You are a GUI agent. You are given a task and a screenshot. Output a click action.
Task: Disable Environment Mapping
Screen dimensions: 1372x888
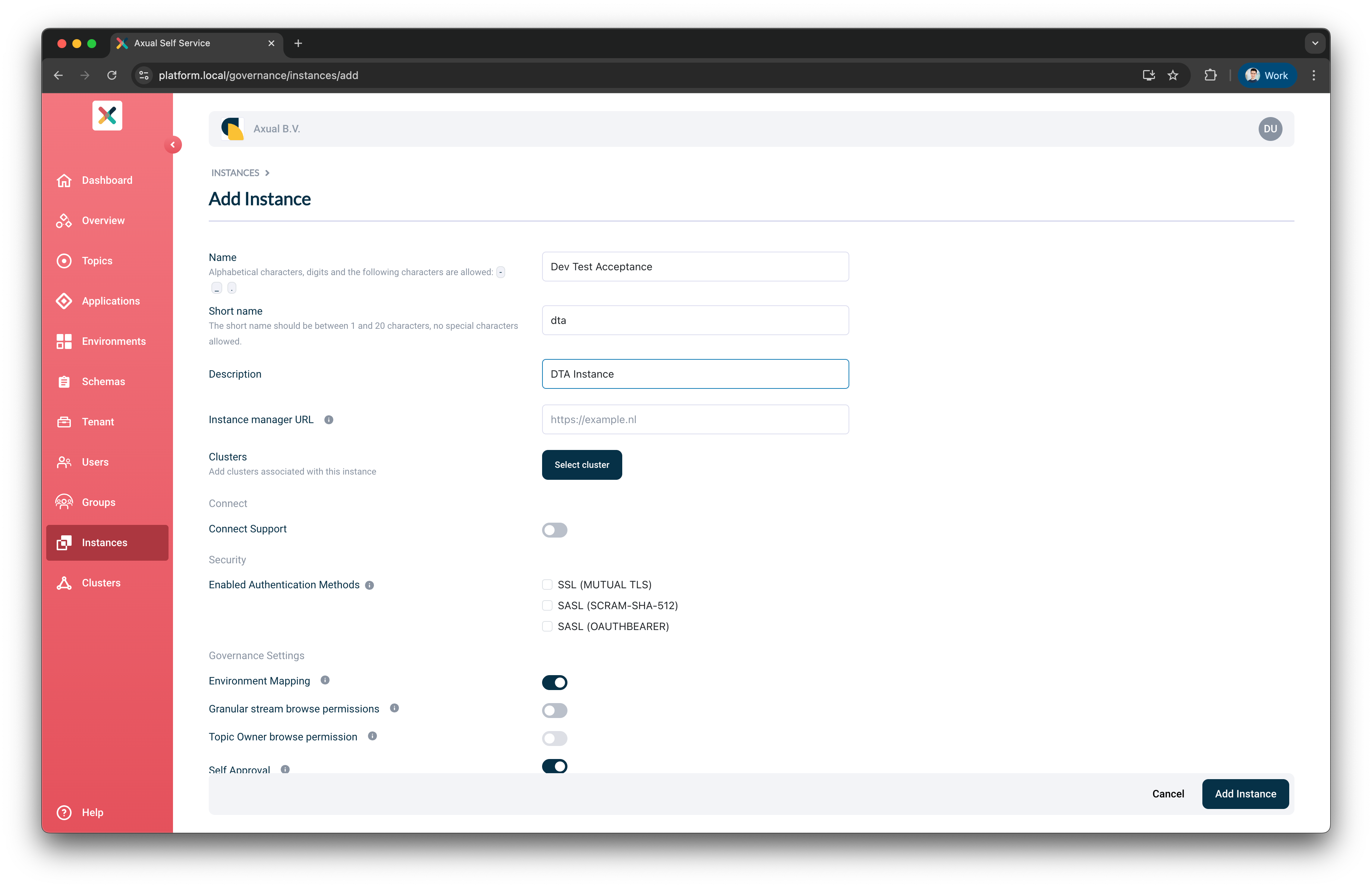pyautogui.click(x=554, y=682)
